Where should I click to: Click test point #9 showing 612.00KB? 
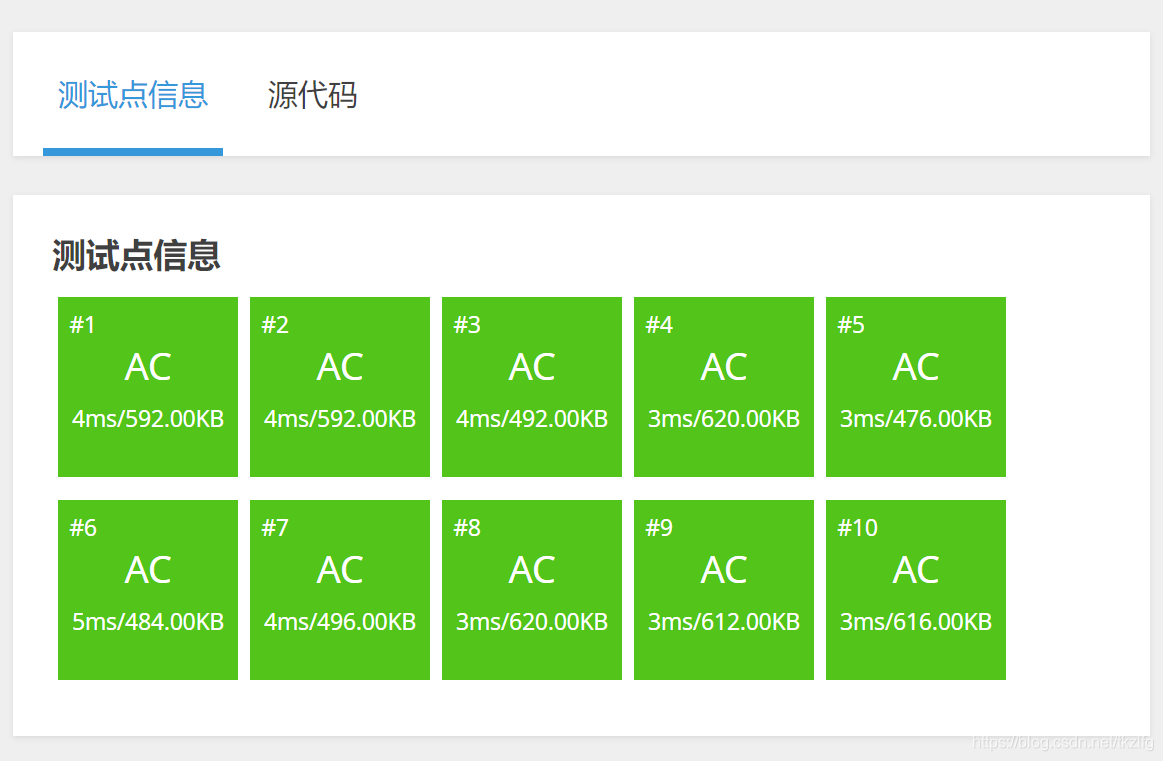tap(723, 589)
